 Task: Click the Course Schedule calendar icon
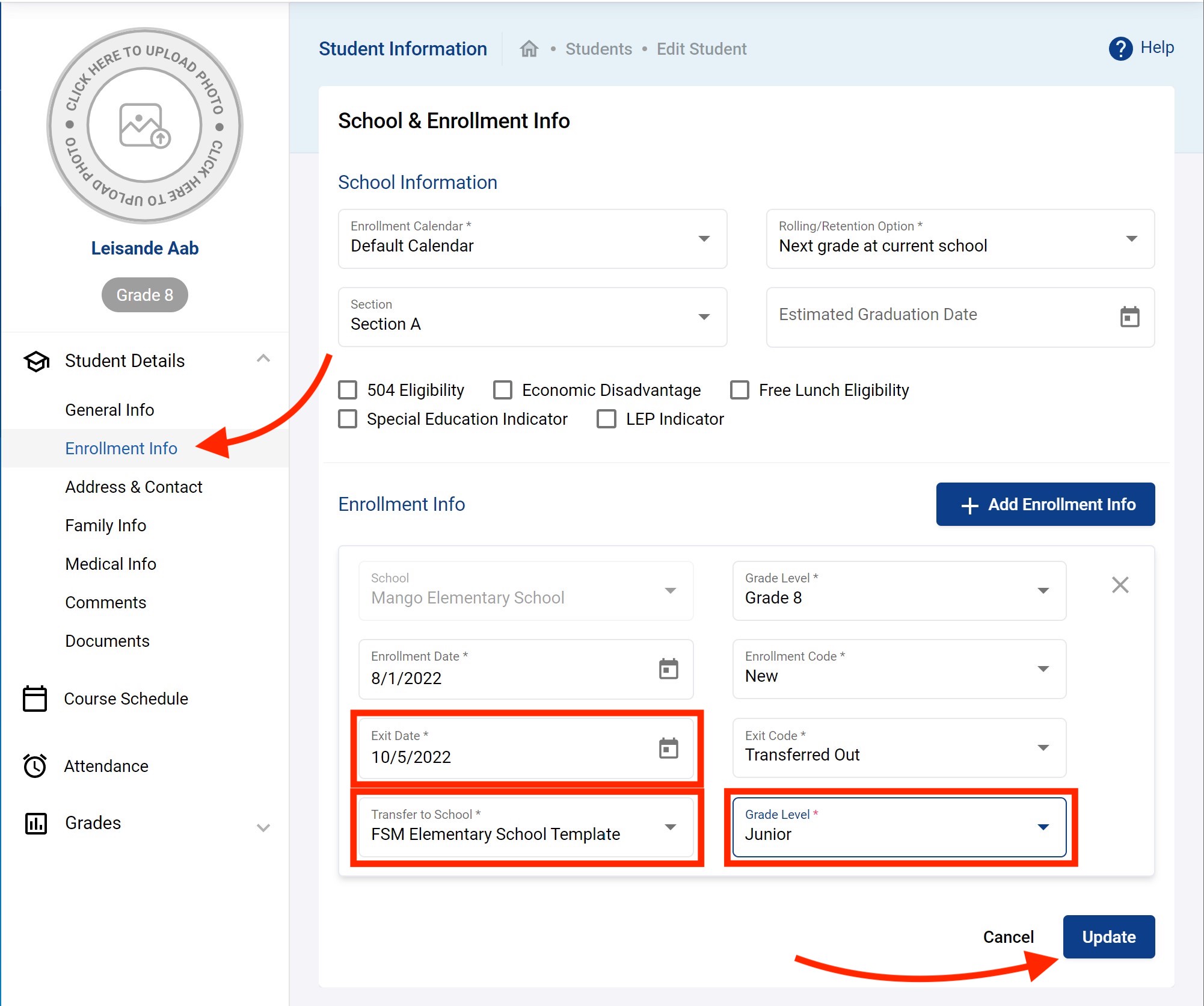click(x=35, y=699)
